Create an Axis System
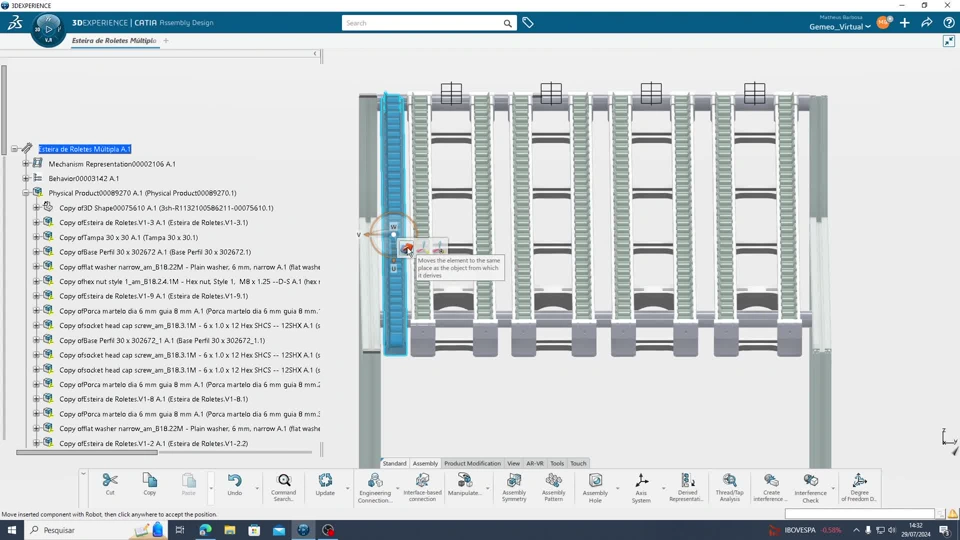Image resolution: width=960 pixels, height=540 pixels. coord(641,488)
